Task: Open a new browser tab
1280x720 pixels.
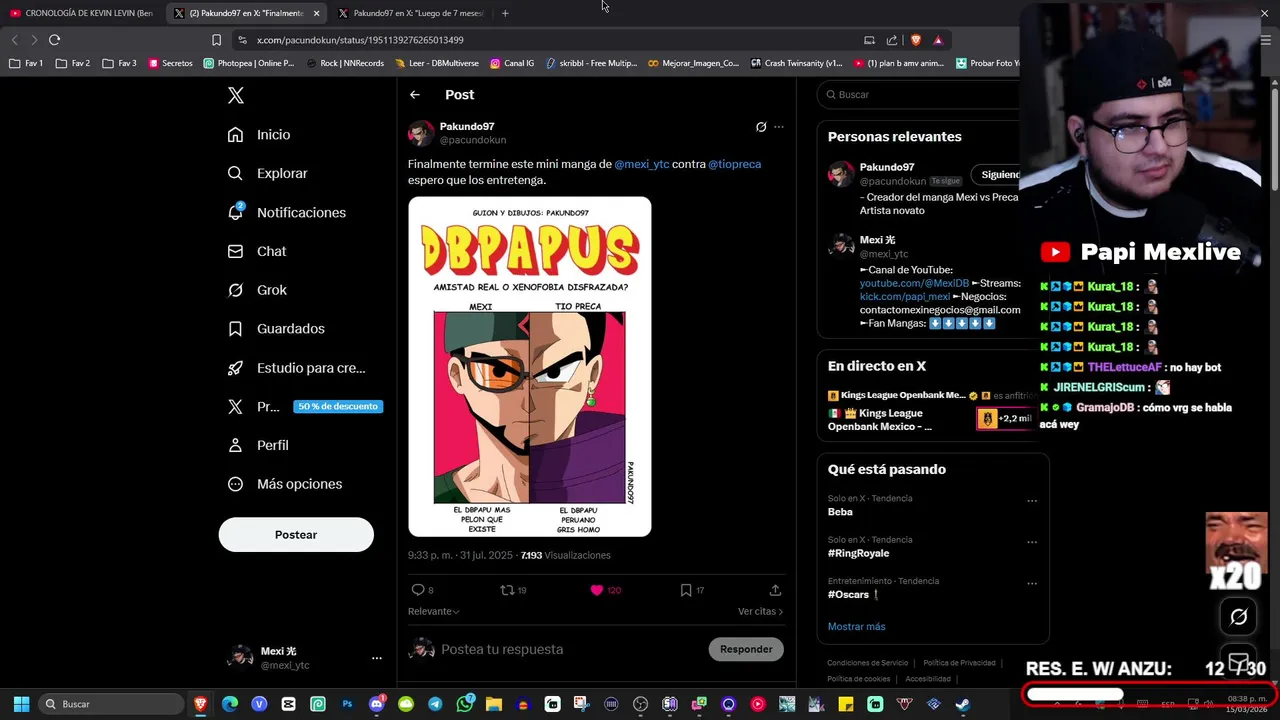Action: pyautogui.click(x=505, y=13)
